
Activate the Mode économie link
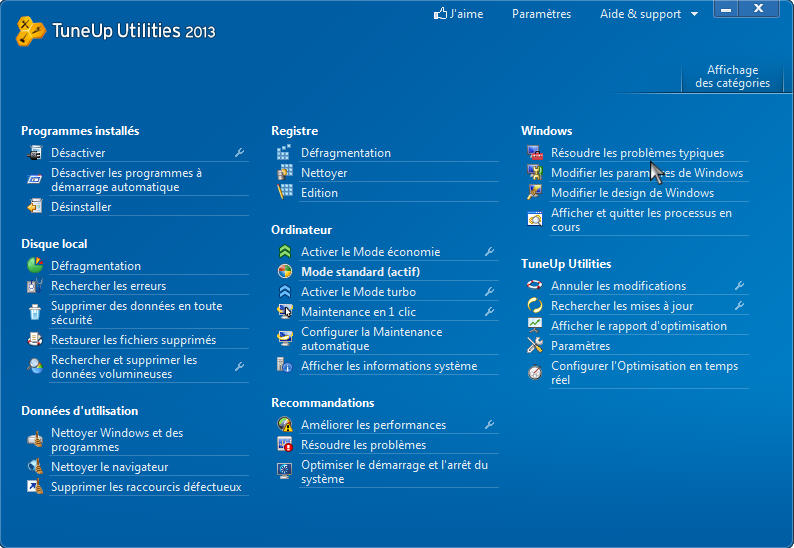click(x=370, y=252)
